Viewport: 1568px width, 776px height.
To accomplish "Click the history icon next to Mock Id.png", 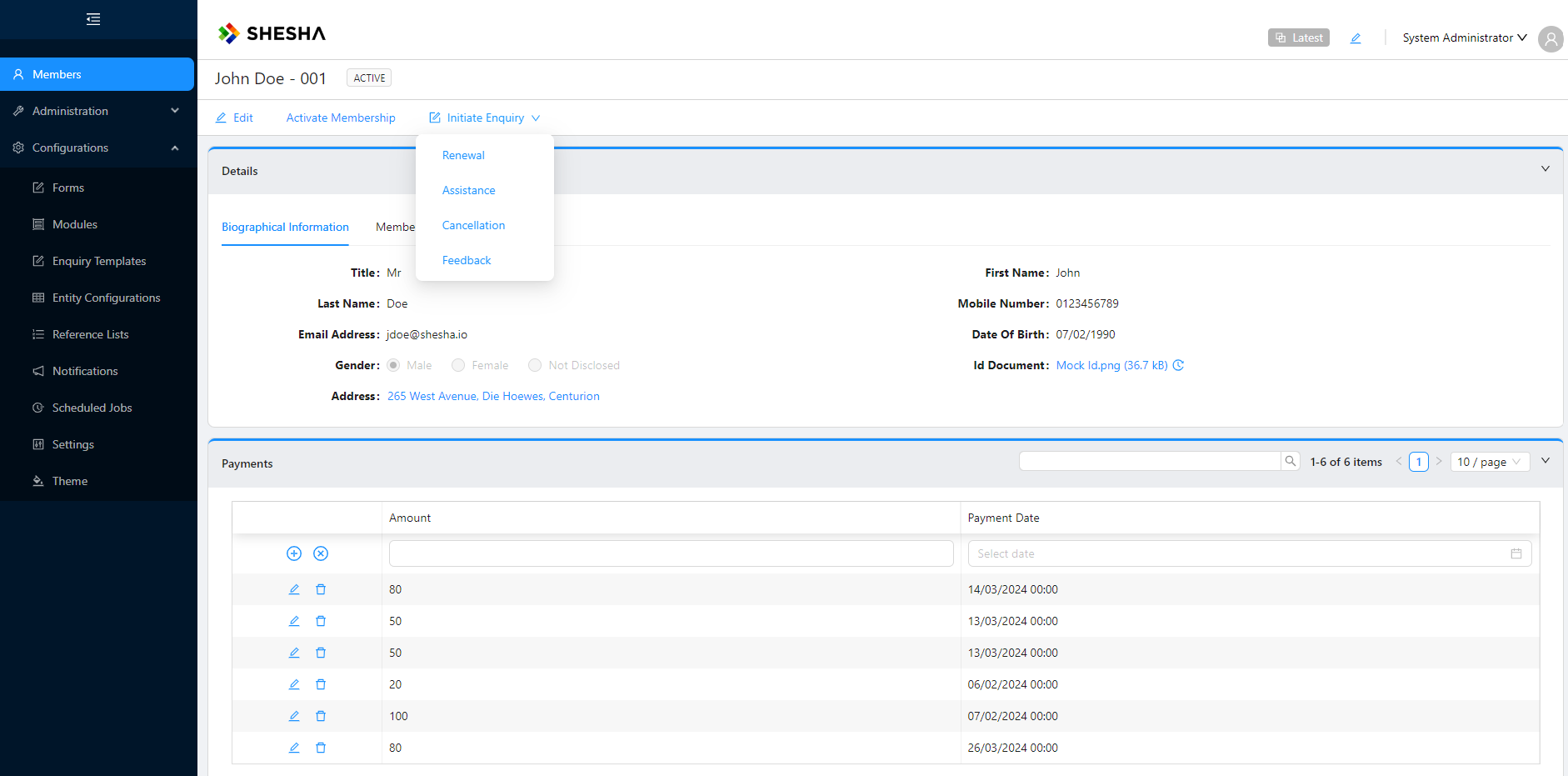I will (x=1178, y=365).
